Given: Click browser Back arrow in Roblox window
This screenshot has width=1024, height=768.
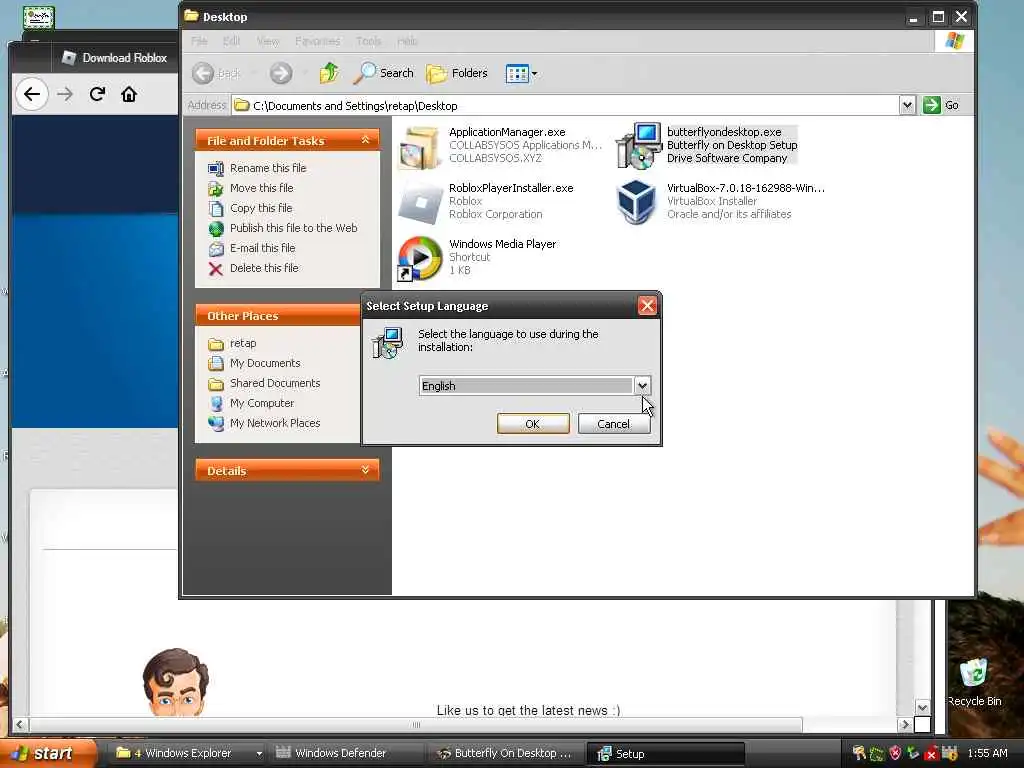Looking at the screenshot, I should pyautogui.click(x=32, y=95).
